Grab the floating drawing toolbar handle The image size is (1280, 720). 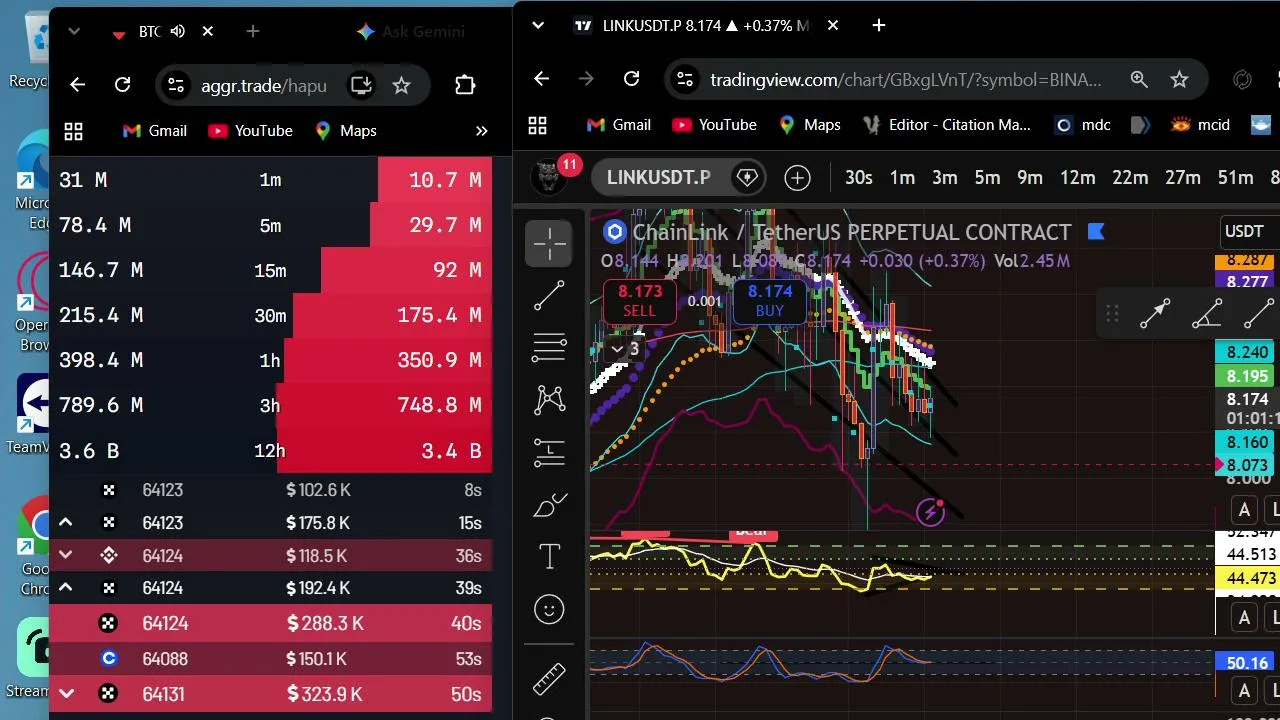point(1112,314)
